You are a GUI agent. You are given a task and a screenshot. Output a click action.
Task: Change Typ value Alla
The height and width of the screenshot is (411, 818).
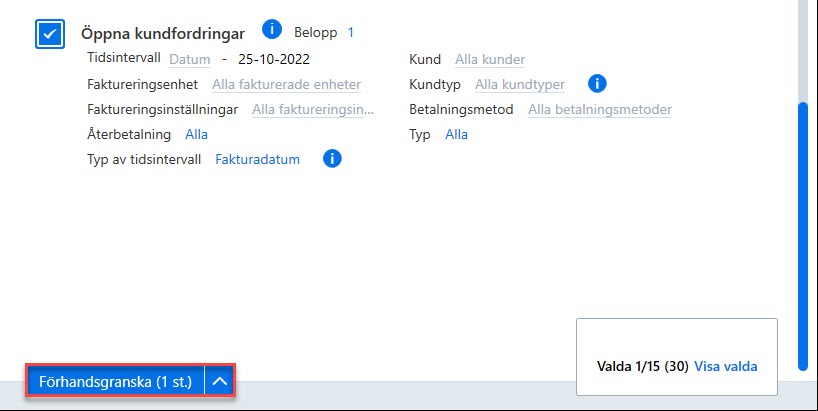tap(456, 135)
